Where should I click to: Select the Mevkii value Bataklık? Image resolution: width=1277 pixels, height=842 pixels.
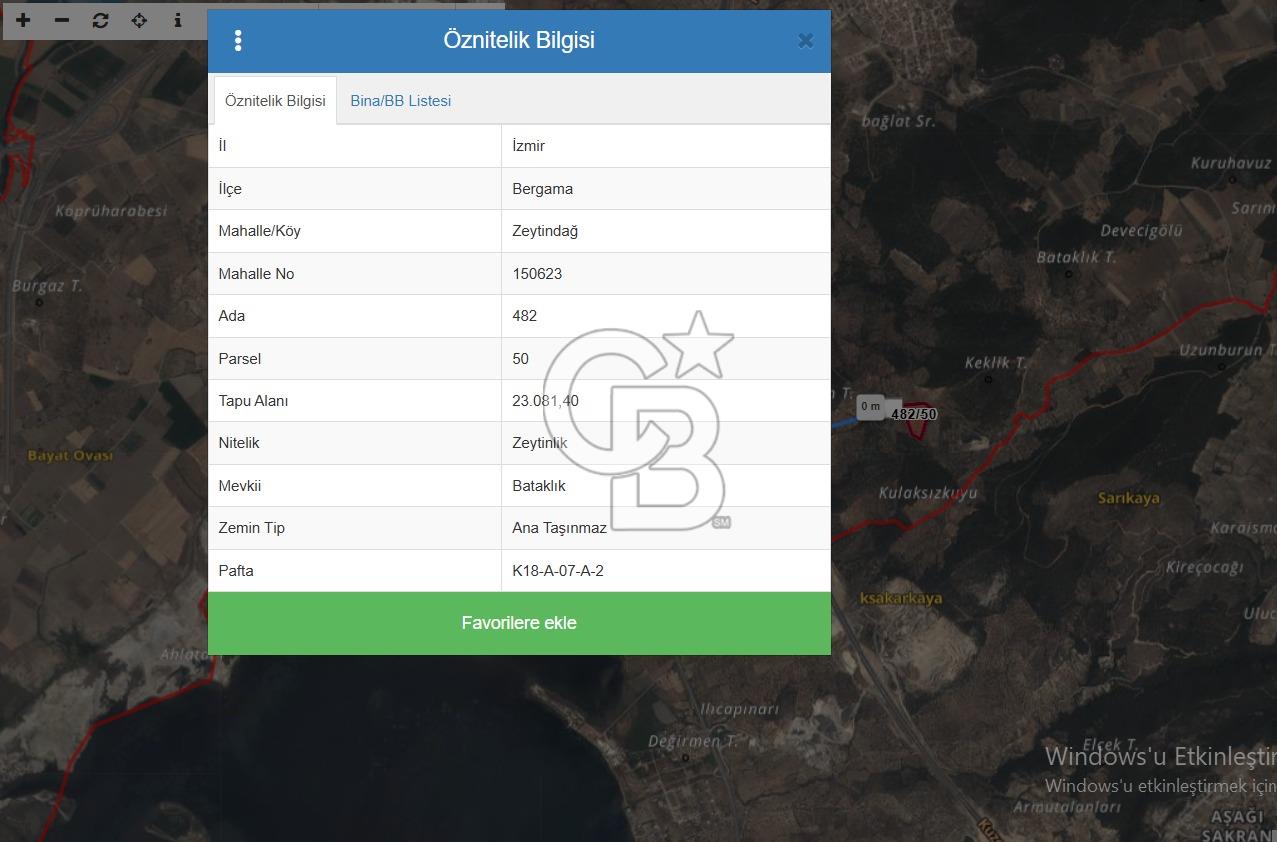(539, 486)
